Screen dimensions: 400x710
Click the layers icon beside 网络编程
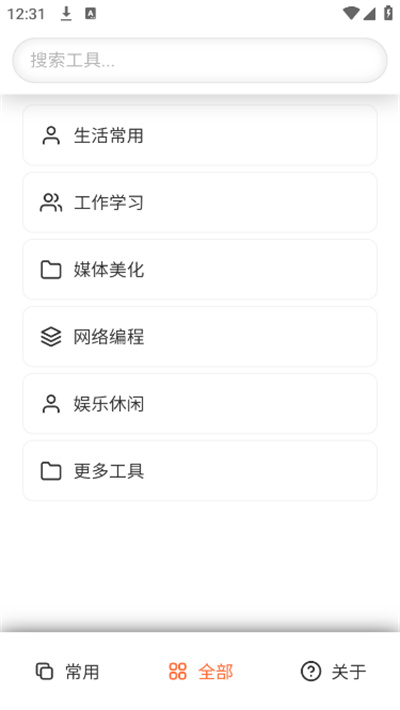(51, 336)
